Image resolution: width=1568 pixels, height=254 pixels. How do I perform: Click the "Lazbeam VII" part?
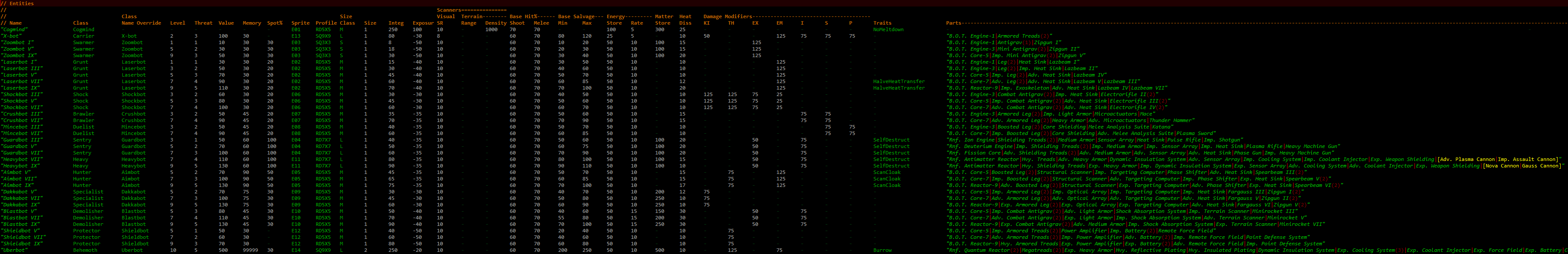[1148, 88]
